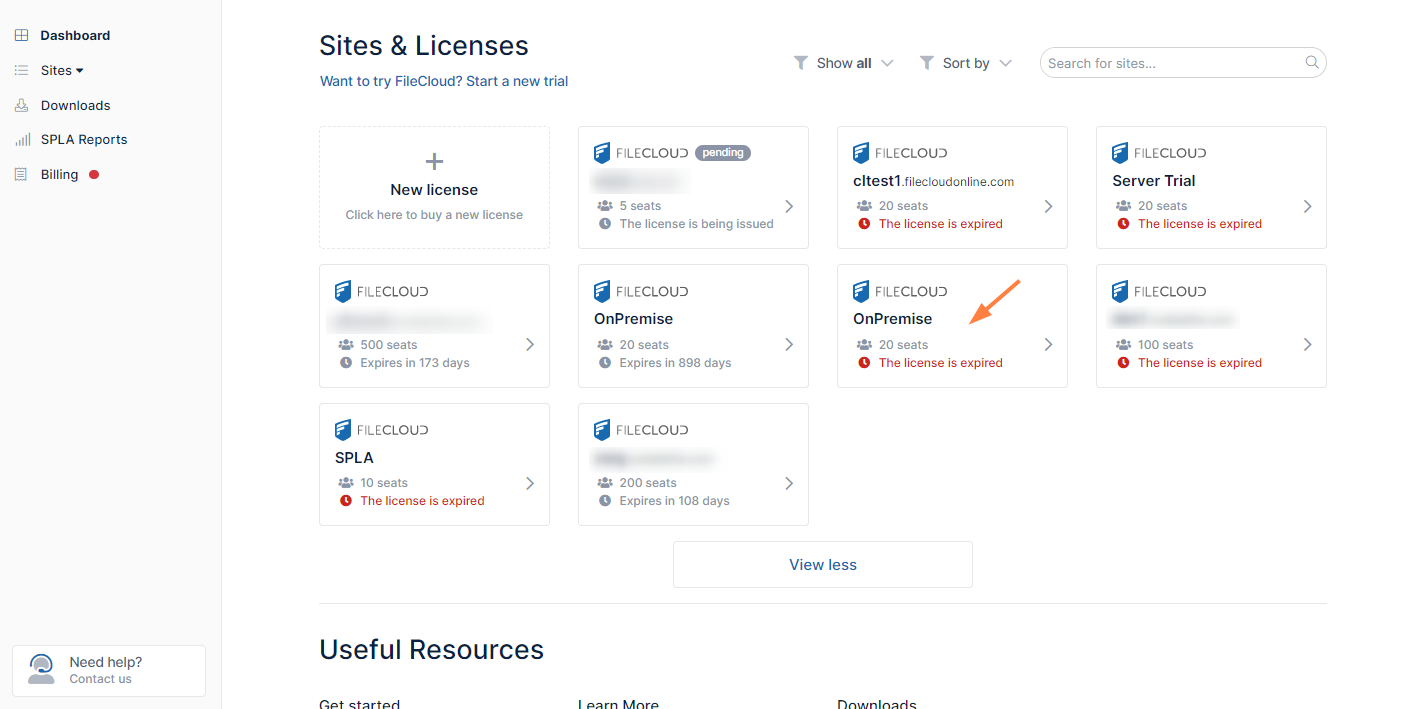Click the View less button

(x=822, y=565)
